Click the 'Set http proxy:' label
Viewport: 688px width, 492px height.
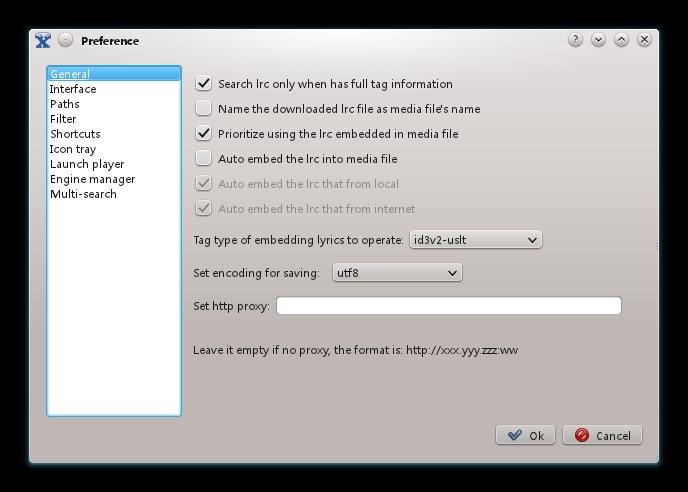[231, 306]
